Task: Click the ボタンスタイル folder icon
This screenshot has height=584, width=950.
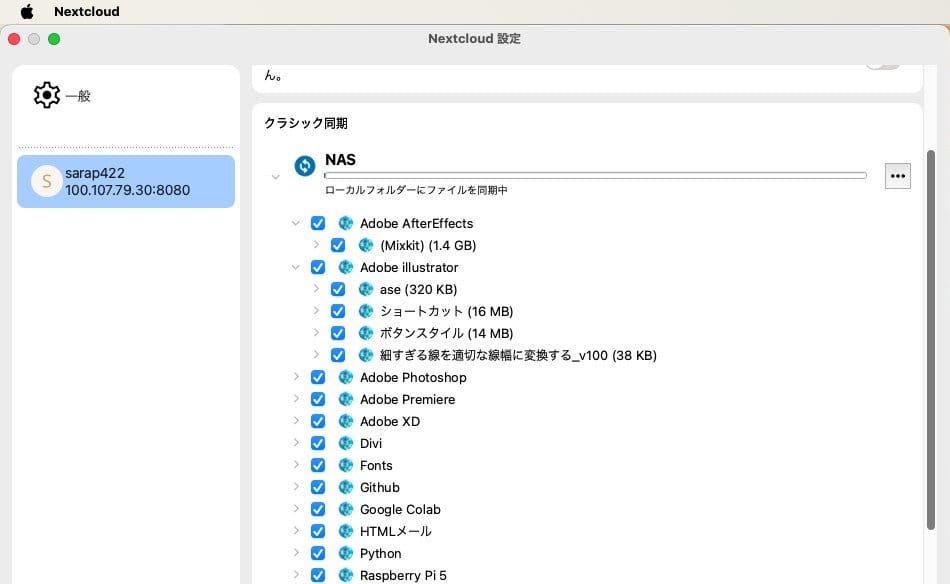Action: pos(366,333)
